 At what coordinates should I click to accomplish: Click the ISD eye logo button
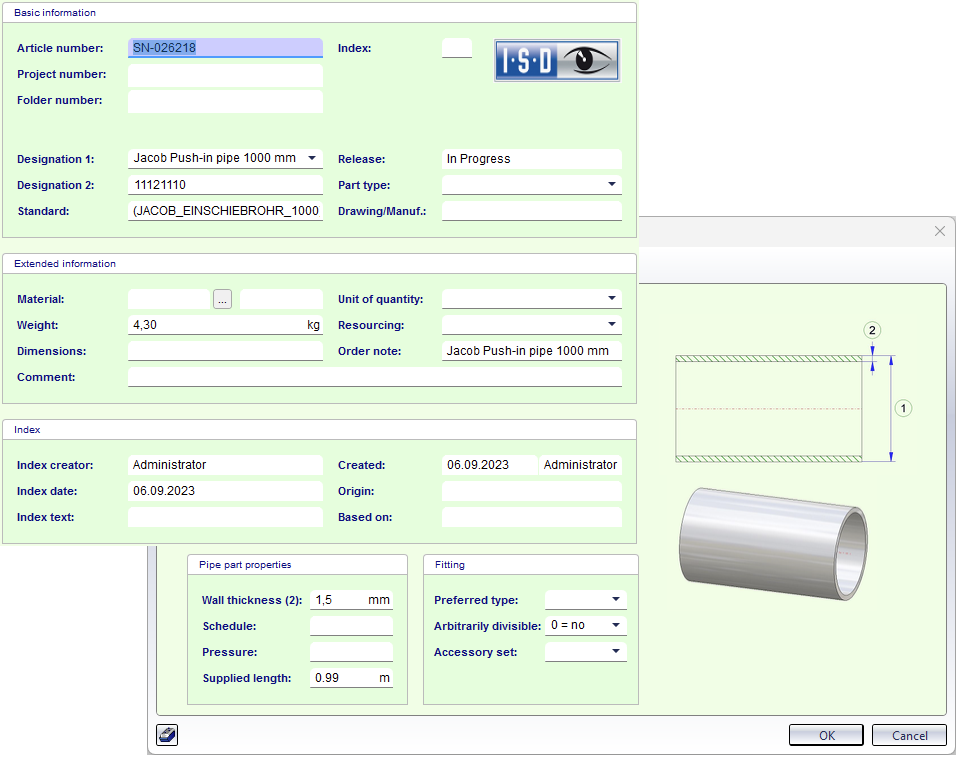coord(557,61)
